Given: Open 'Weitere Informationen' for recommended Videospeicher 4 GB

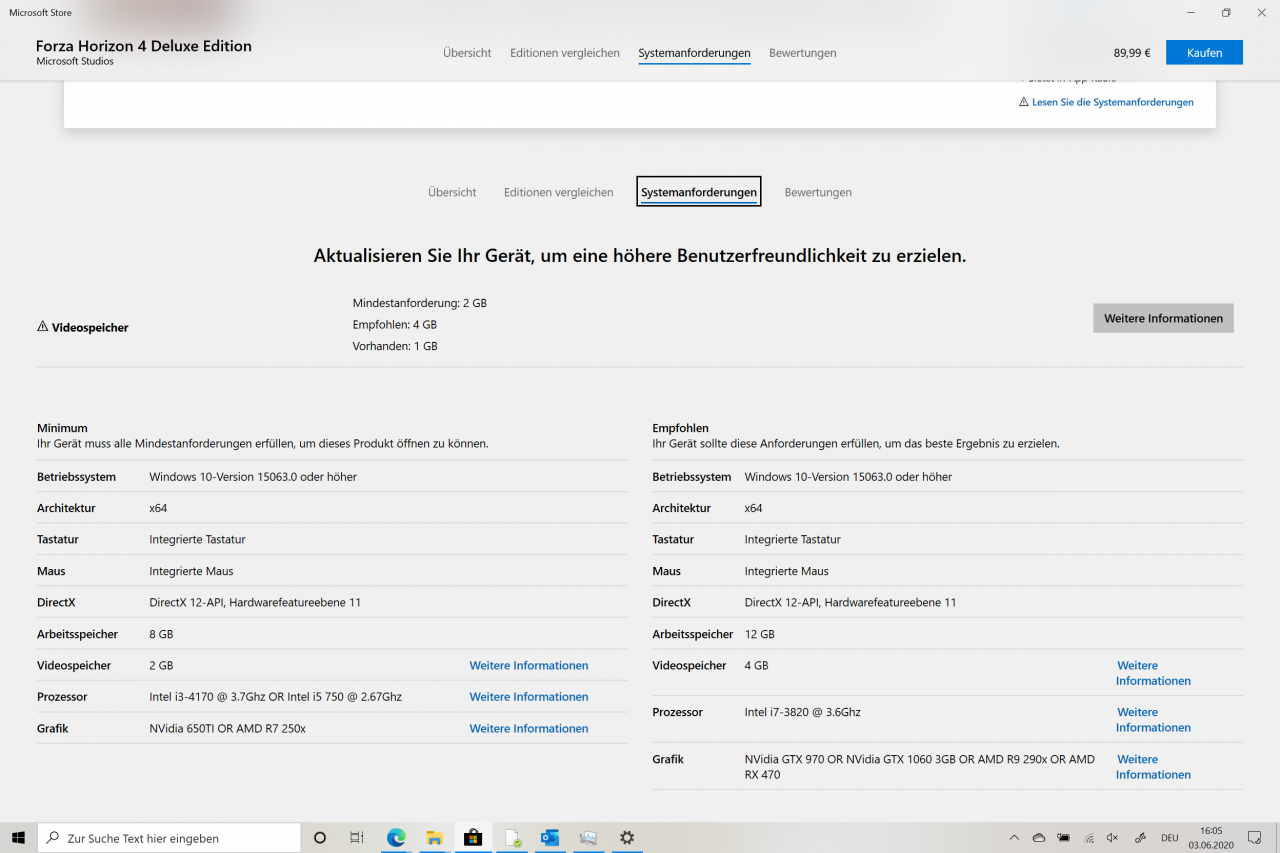Looking at the screenshot, I should click(1153, 673).
